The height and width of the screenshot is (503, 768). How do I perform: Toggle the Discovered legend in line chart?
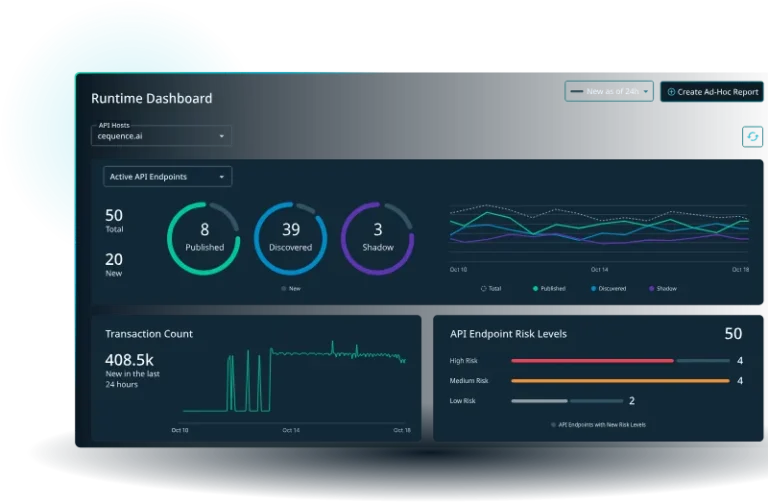click(608, 288)
